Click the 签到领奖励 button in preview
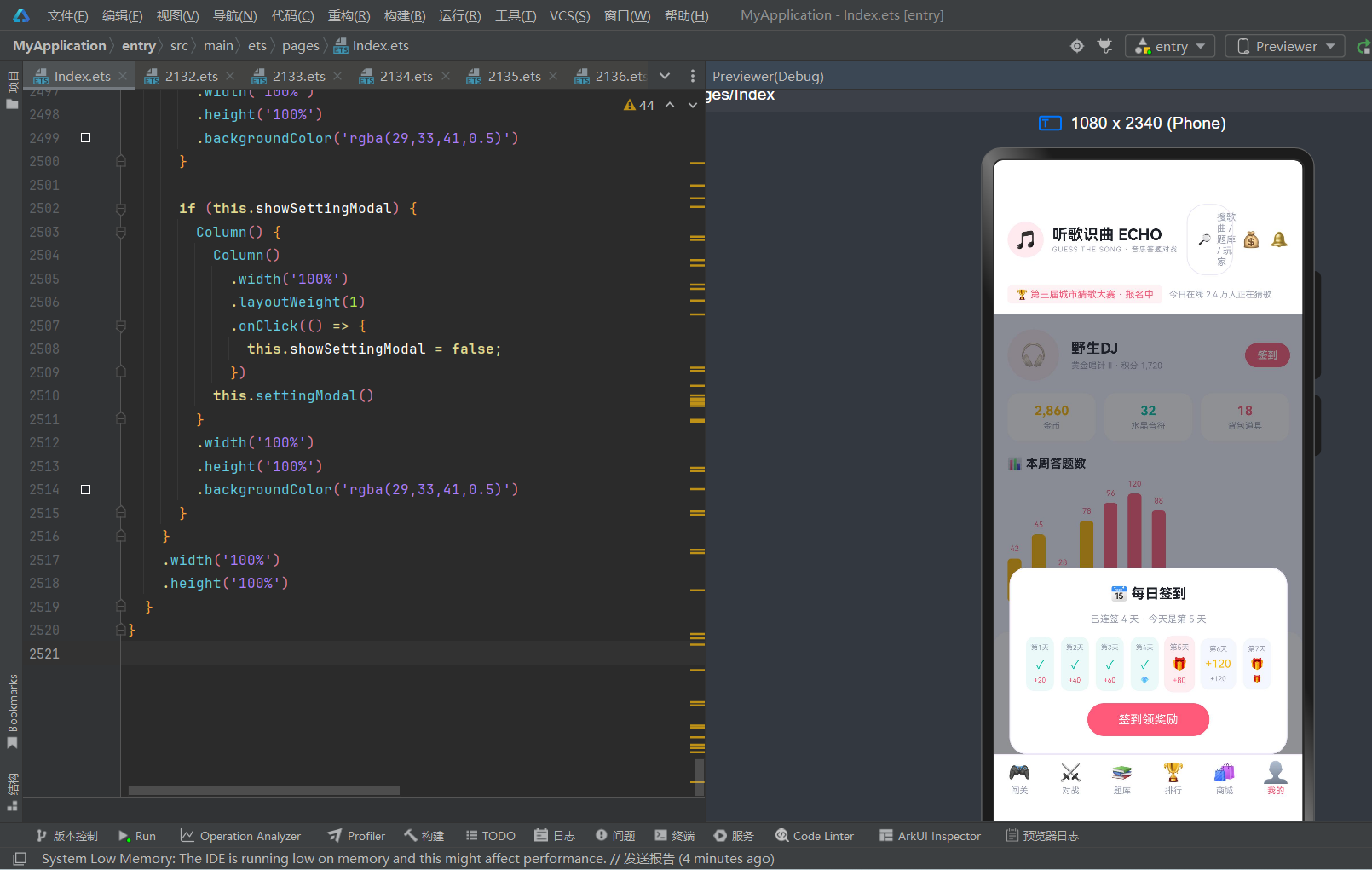1372x870 pixels. 1148,719
